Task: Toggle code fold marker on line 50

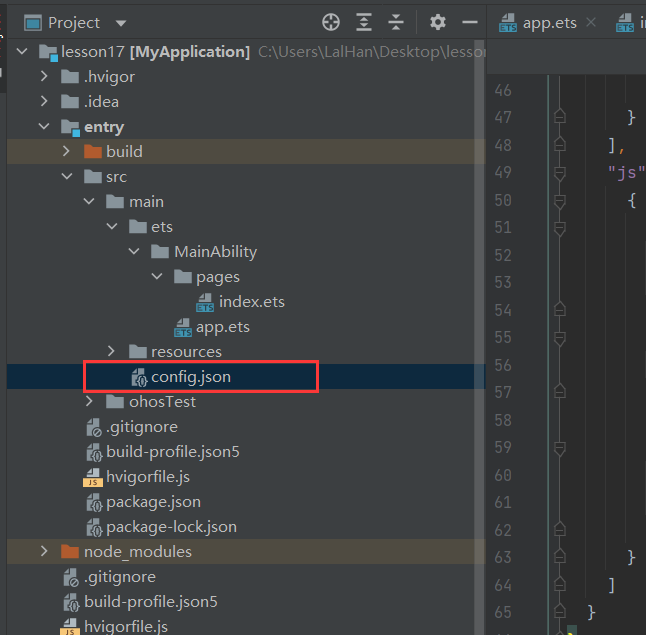Action: point(559,202)
